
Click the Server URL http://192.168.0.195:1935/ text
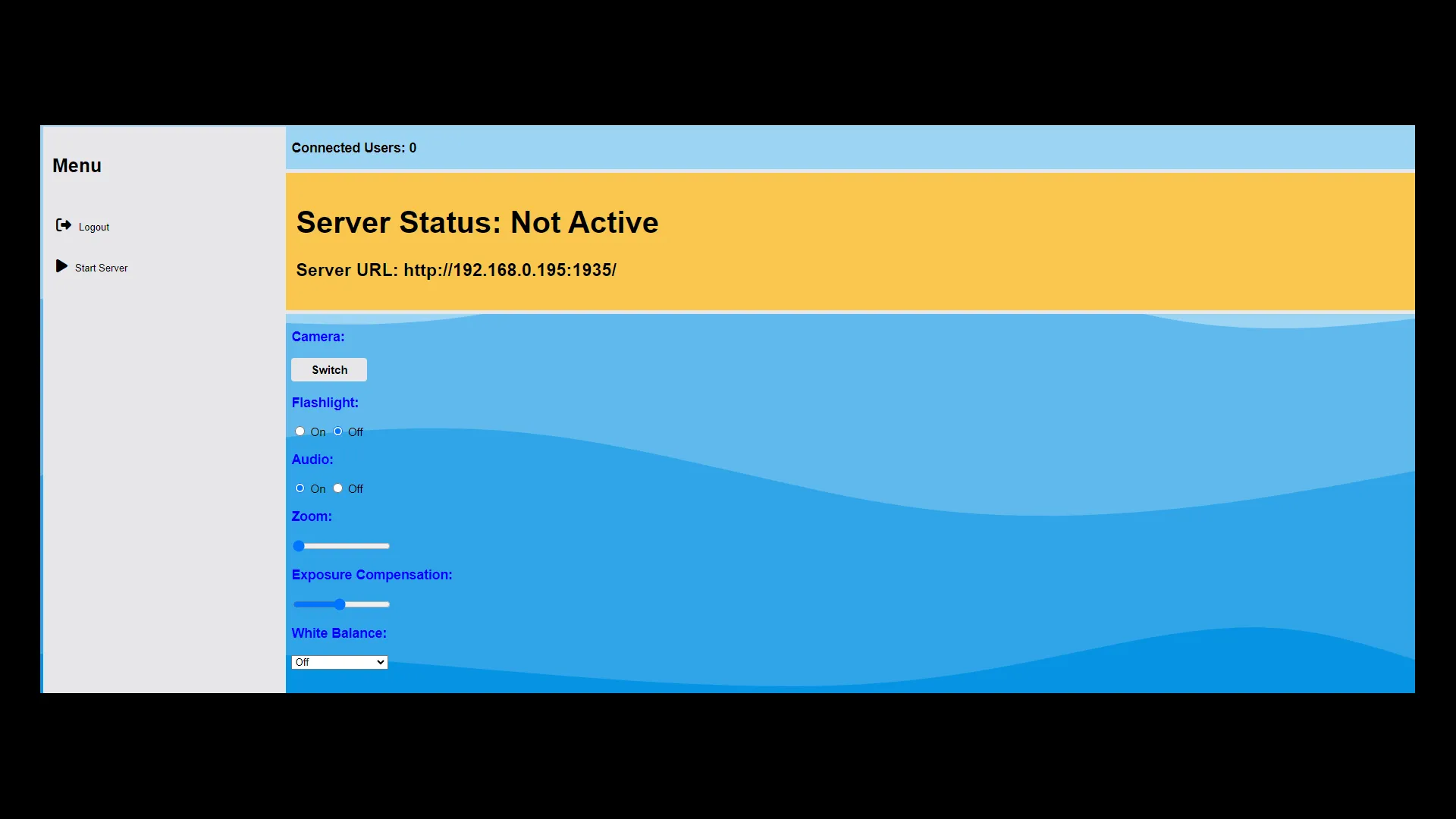[456, 270]
